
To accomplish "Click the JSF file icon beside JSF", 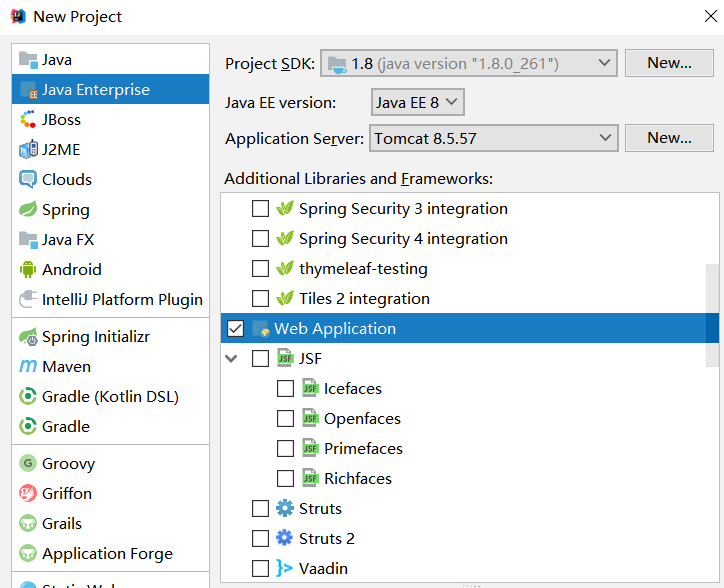I will coord(285,358).
